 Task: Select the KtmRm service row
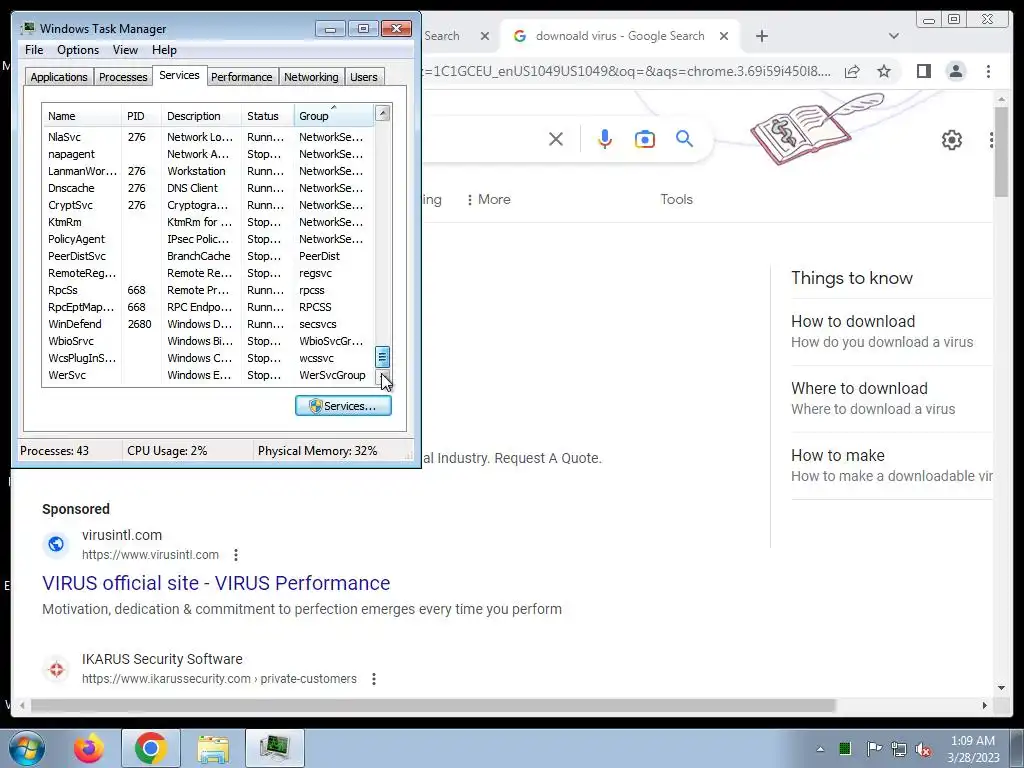pos(208,222)
